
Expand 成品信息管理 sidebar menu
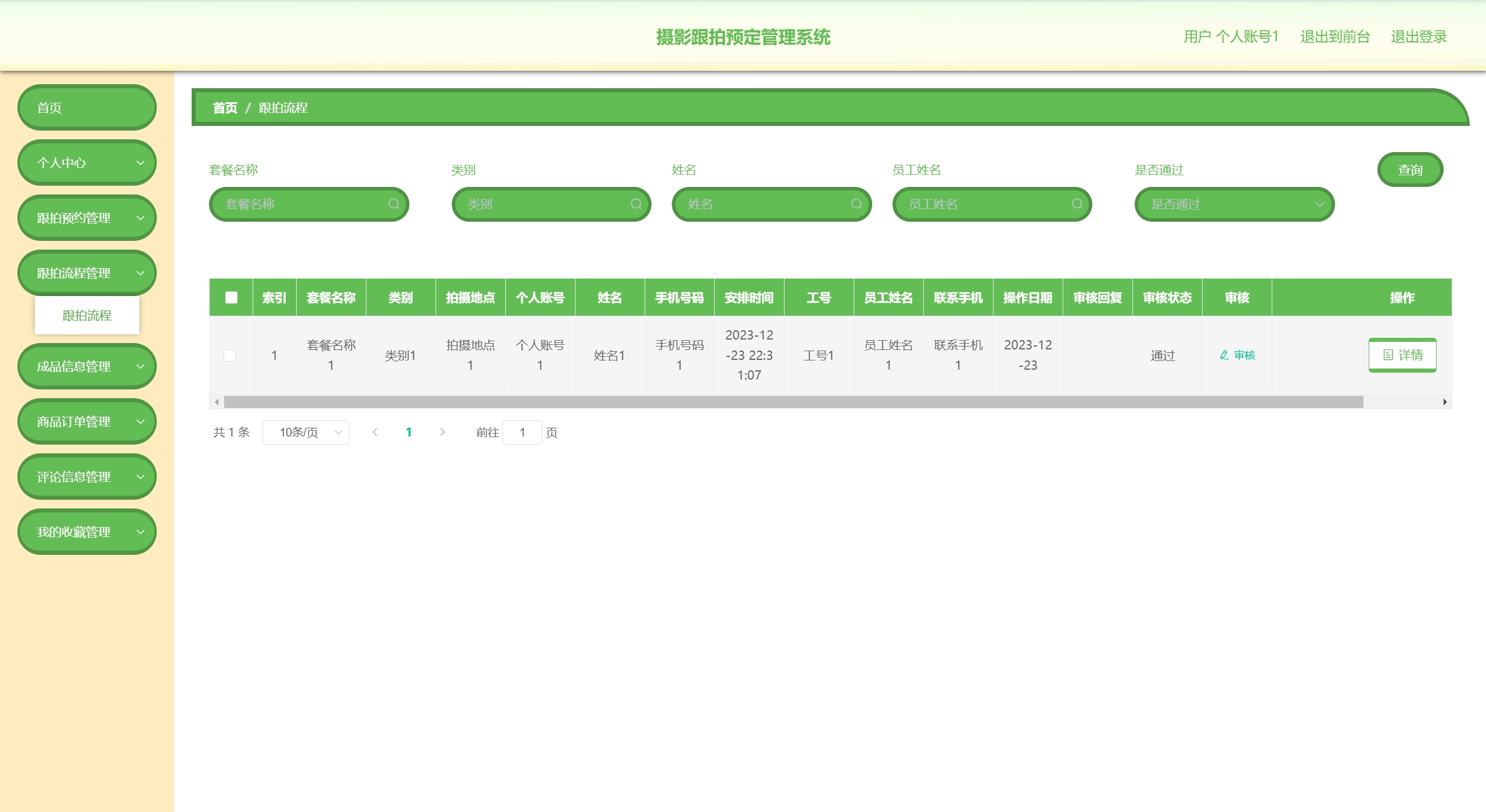(x=87, y=367)
